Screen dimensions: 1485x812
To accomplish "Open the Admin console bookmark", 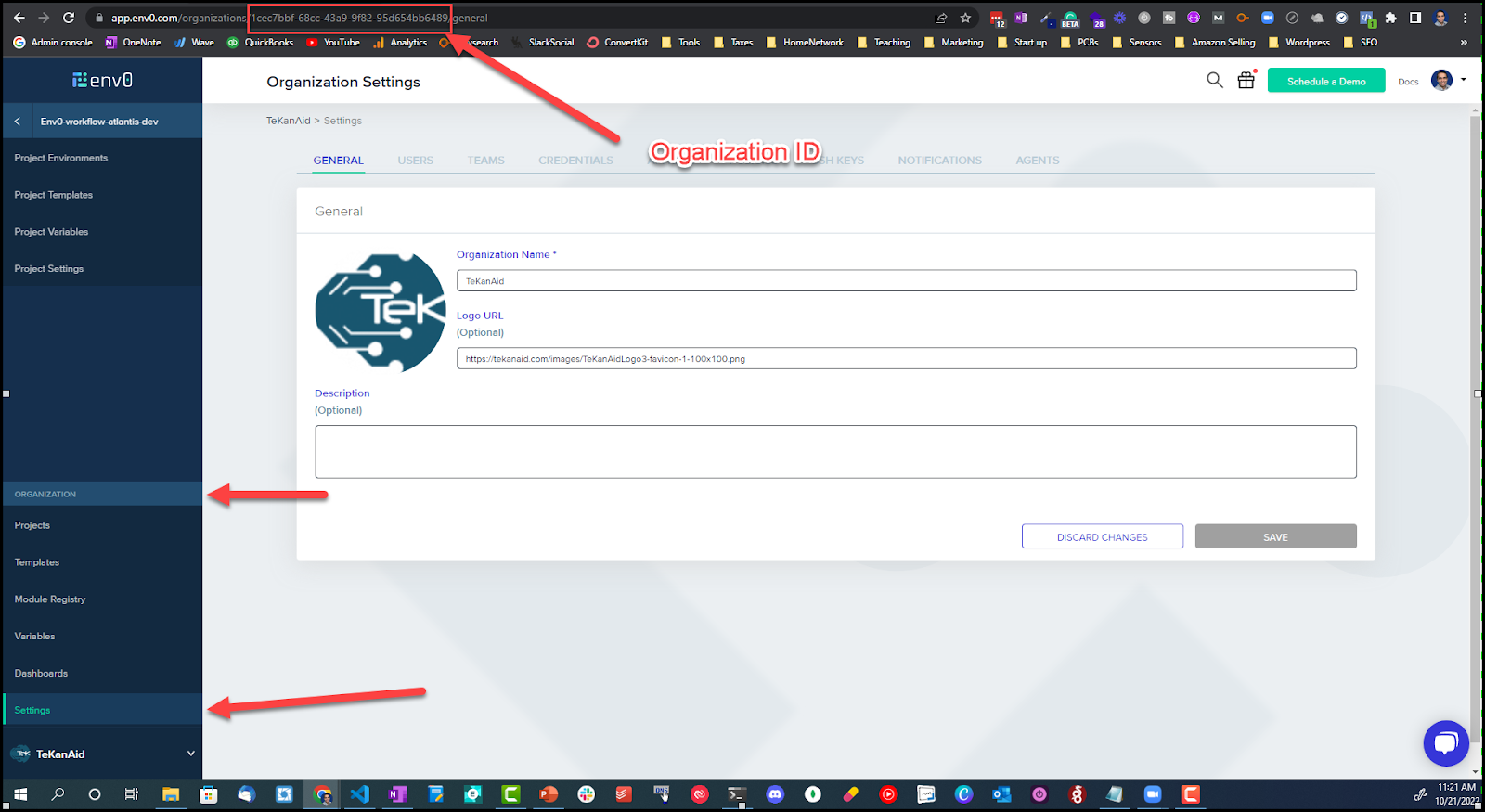I will pos(53,42).
